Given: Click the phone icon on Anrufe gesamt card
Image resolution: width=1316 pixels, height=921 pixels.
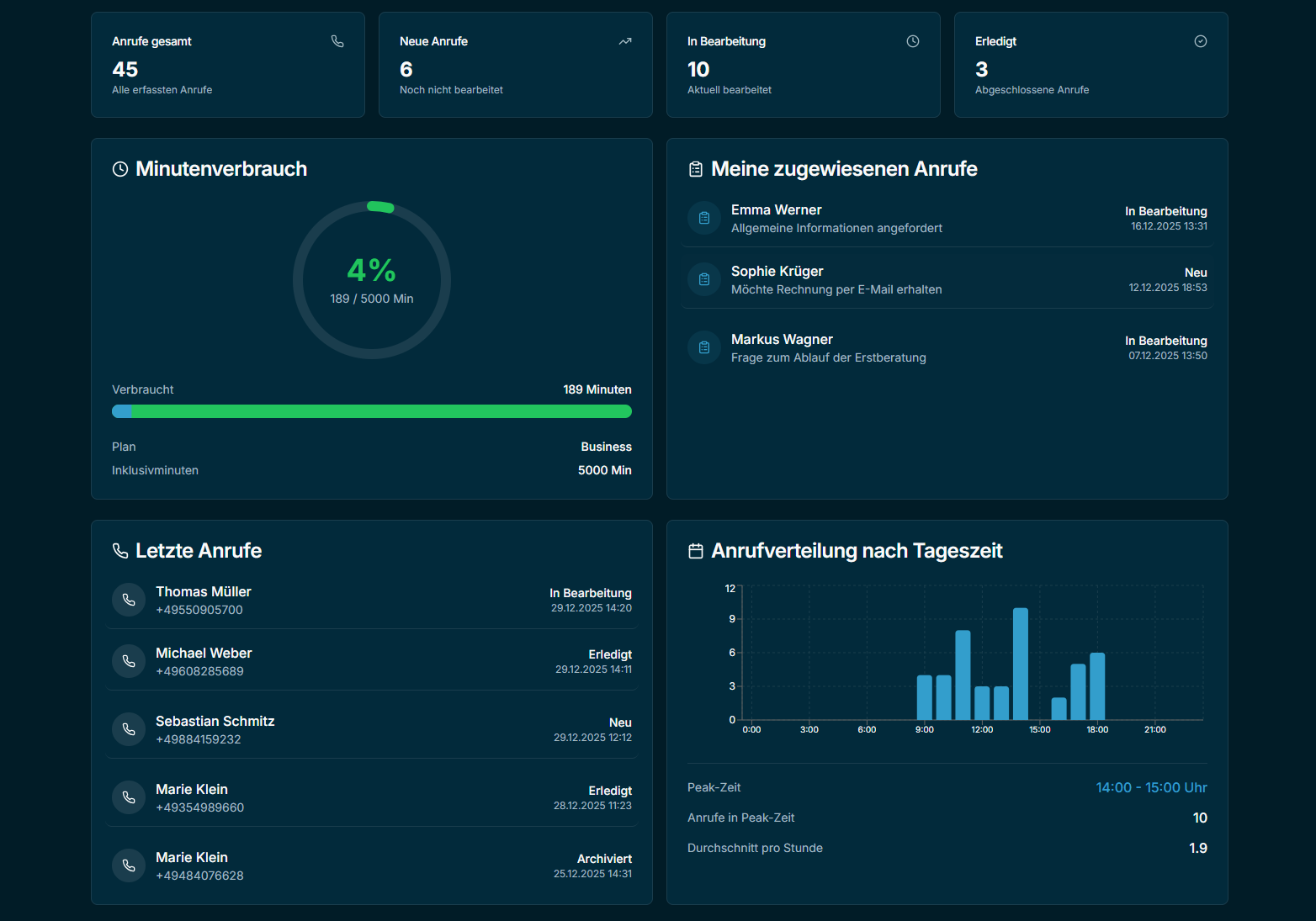Looking at the screenshot, I should coord(337,40).
